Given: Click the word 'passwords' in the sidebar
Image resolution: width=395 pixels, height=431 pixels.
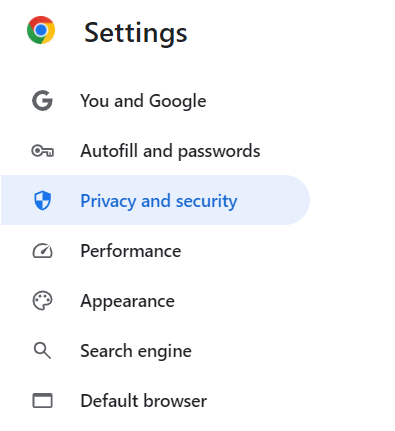Looking at the screenshot, I should click(219, 152).
